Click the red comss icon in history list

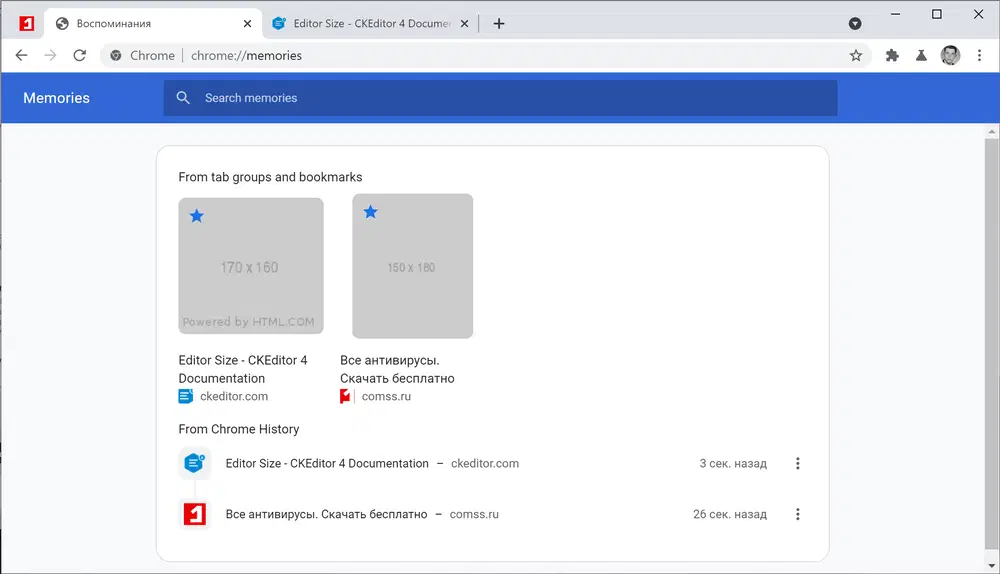pos(195,513)
